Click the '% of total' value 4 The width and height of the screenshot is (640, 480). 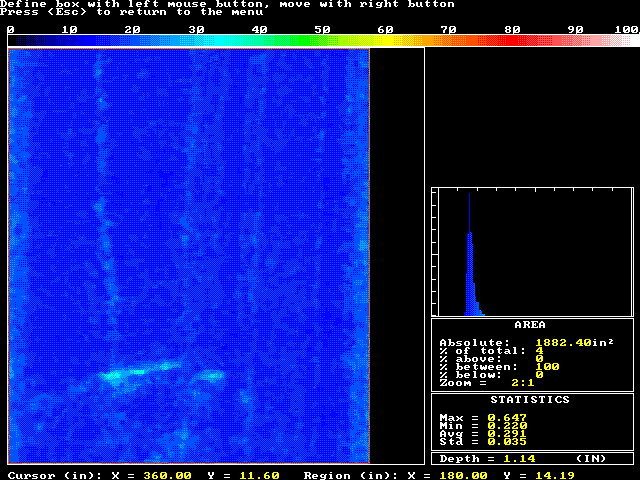tap(540, 351)
